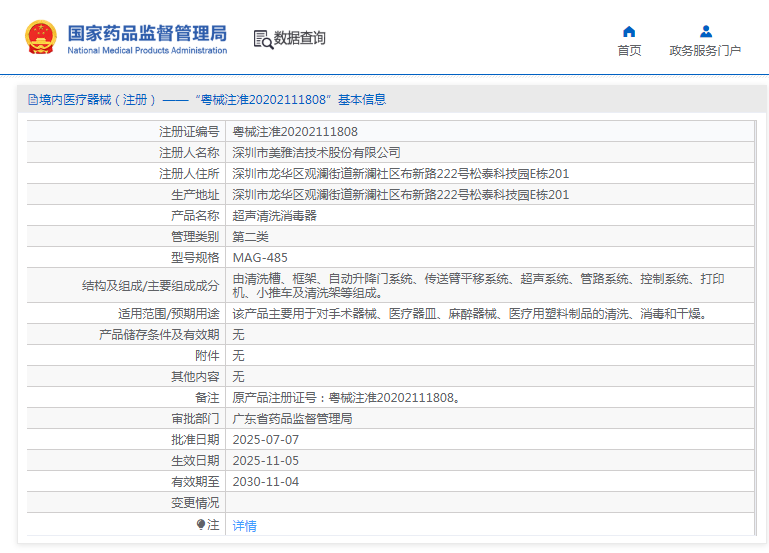This screenshot has height=553, width=769.
Task: Open the 详情 link
Action: pyautogui.click(x=244, y=525)
